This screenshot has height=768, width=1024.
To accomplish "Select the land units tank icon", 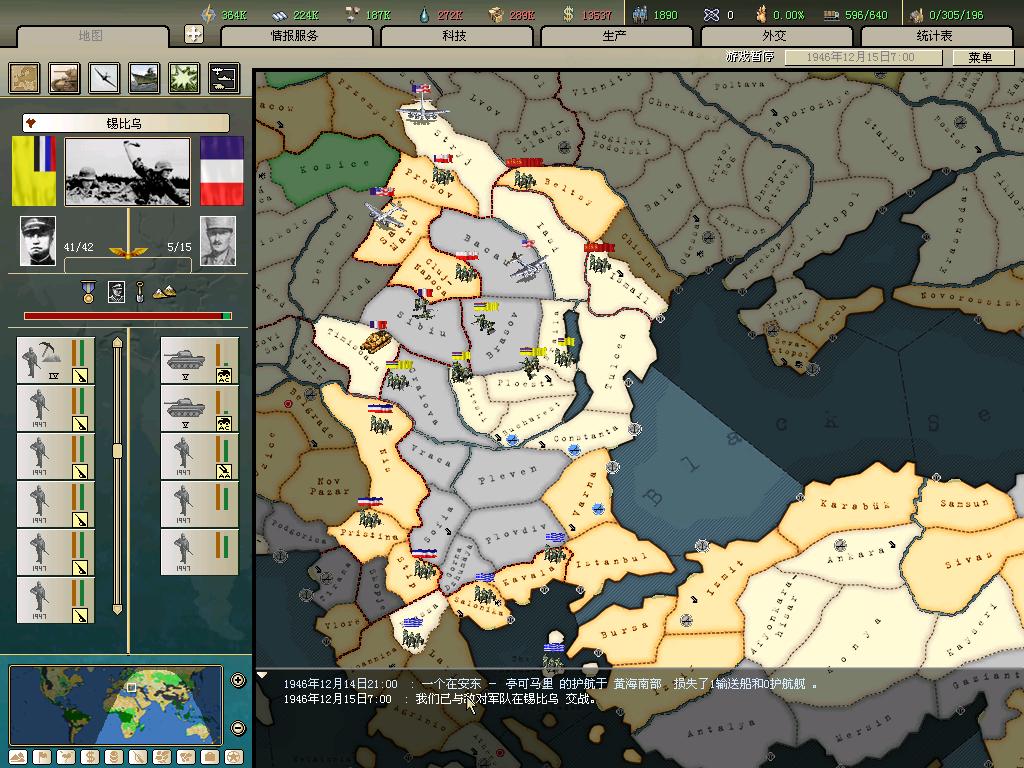I will [x=65, y=78].
